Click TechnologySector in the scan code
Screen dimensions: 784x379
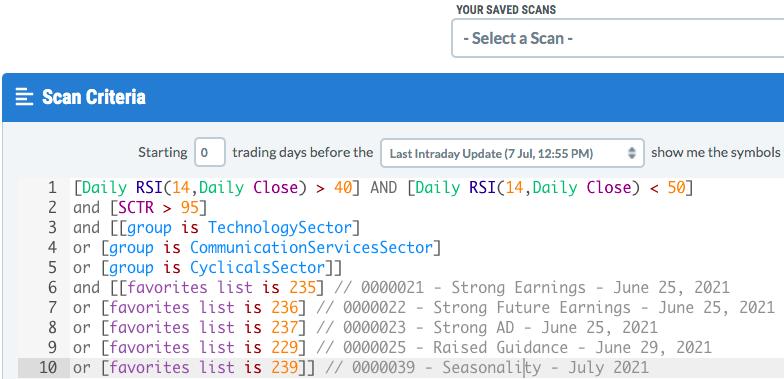click(280, 228)
